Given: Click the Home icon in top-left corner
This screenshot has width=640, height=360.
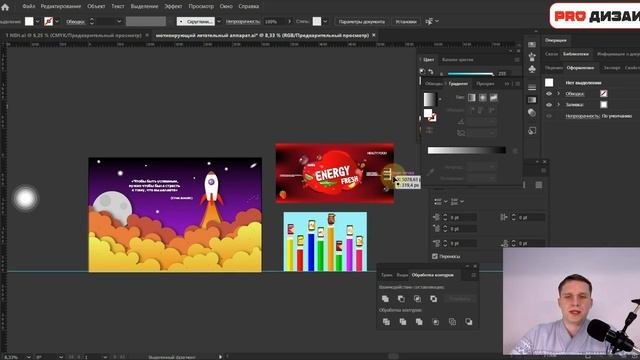Looking at the screenshot, I should coord(5,7).
